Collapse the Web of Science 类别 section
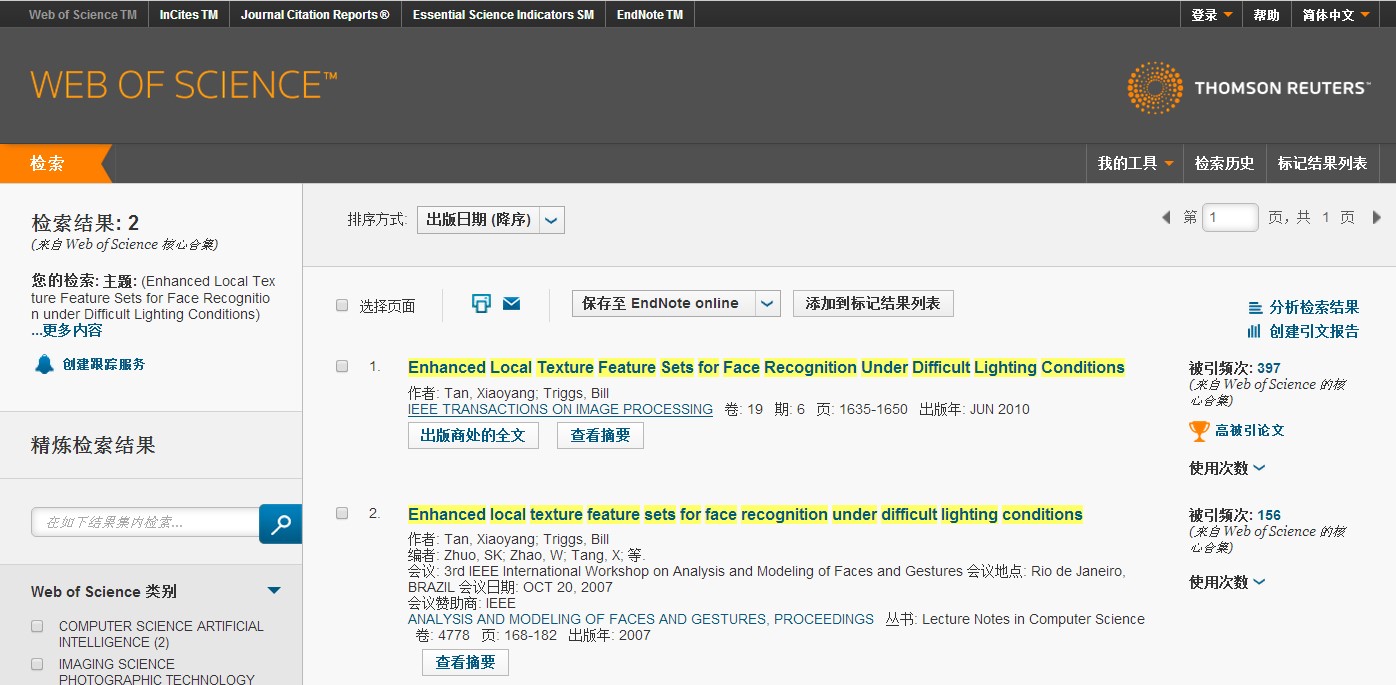This screenshot has width=1396, height=685. (274, 591)
